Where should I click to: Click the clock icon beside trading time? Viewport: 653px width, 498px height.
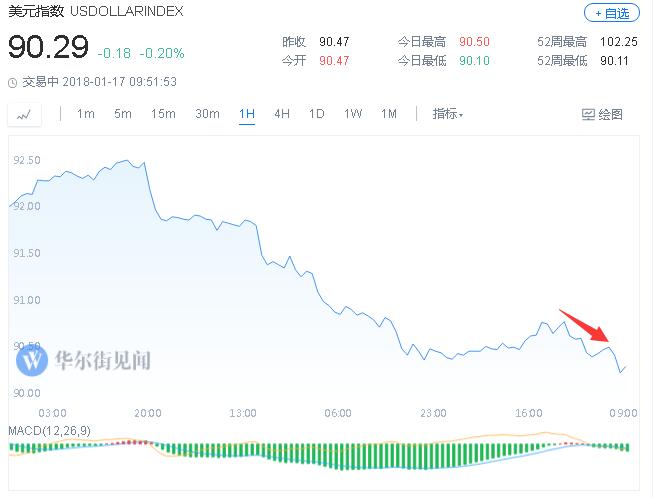click(x=12, y=82)
